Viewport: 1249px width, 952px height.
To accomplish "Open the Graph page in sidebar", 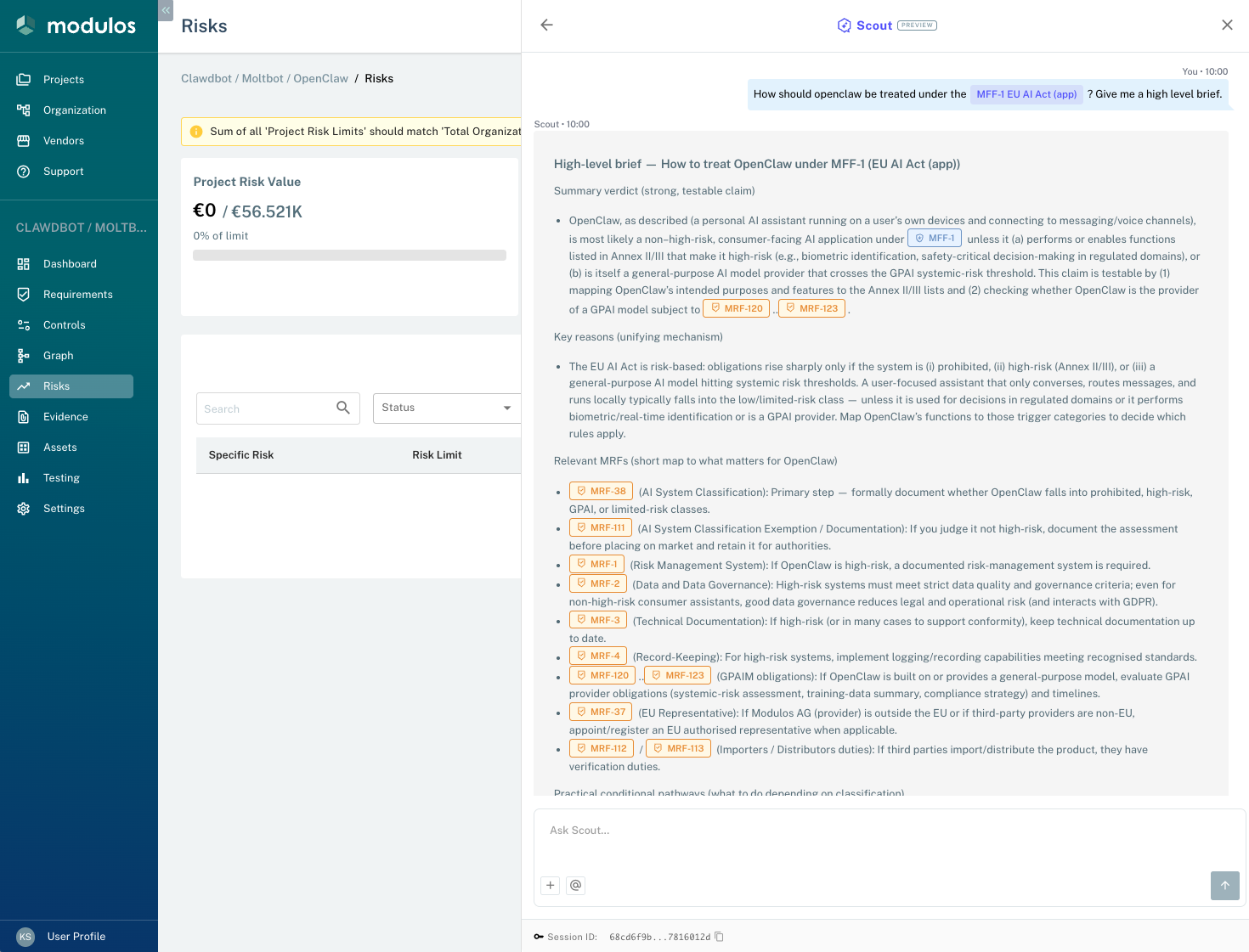I will click(59, 356).
